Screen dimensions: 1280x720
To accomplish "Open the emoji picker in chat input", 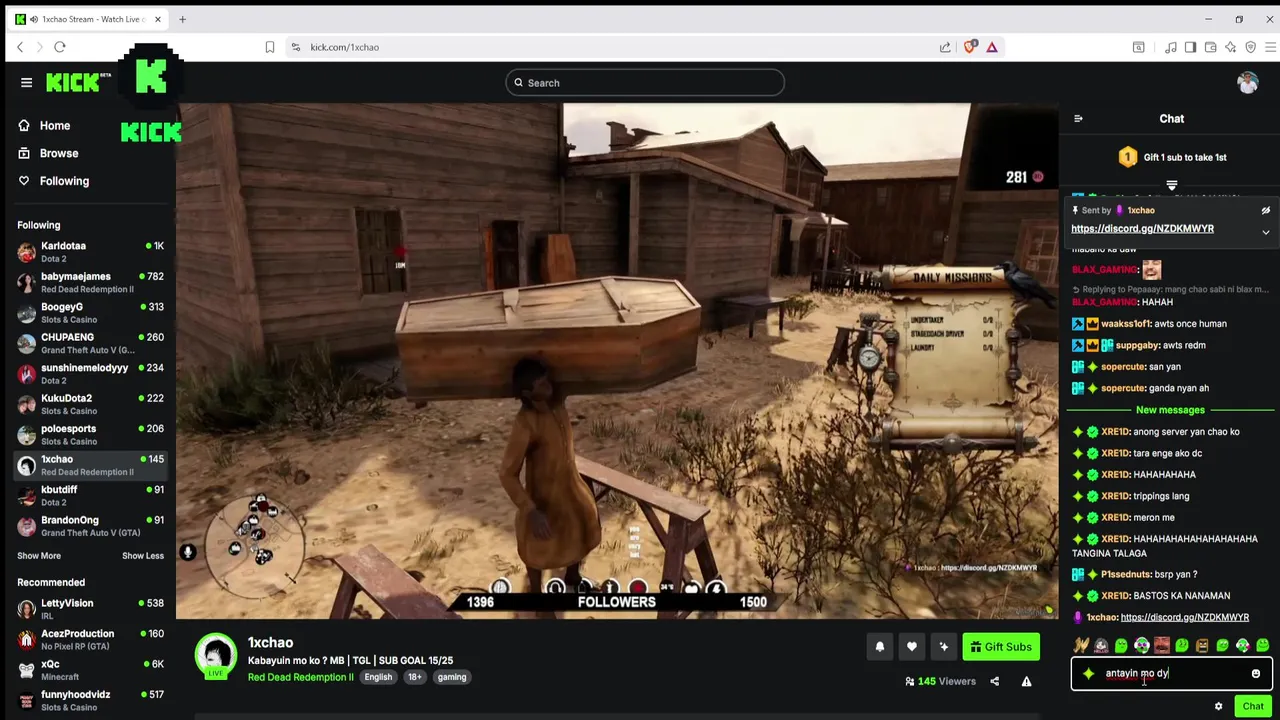I will pyautogui.click(x=1256, y=674).
